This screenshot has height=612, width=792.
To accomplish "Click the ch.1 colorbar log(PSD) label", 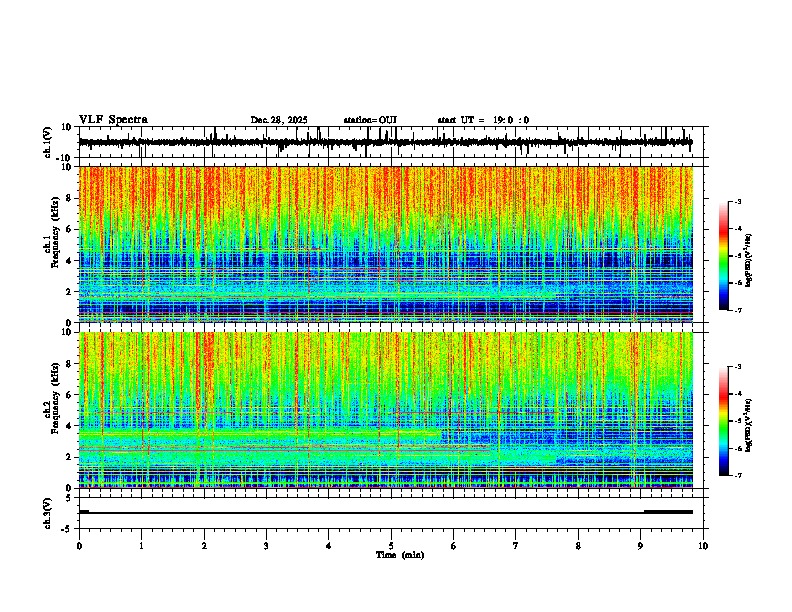I will [748, 261].
